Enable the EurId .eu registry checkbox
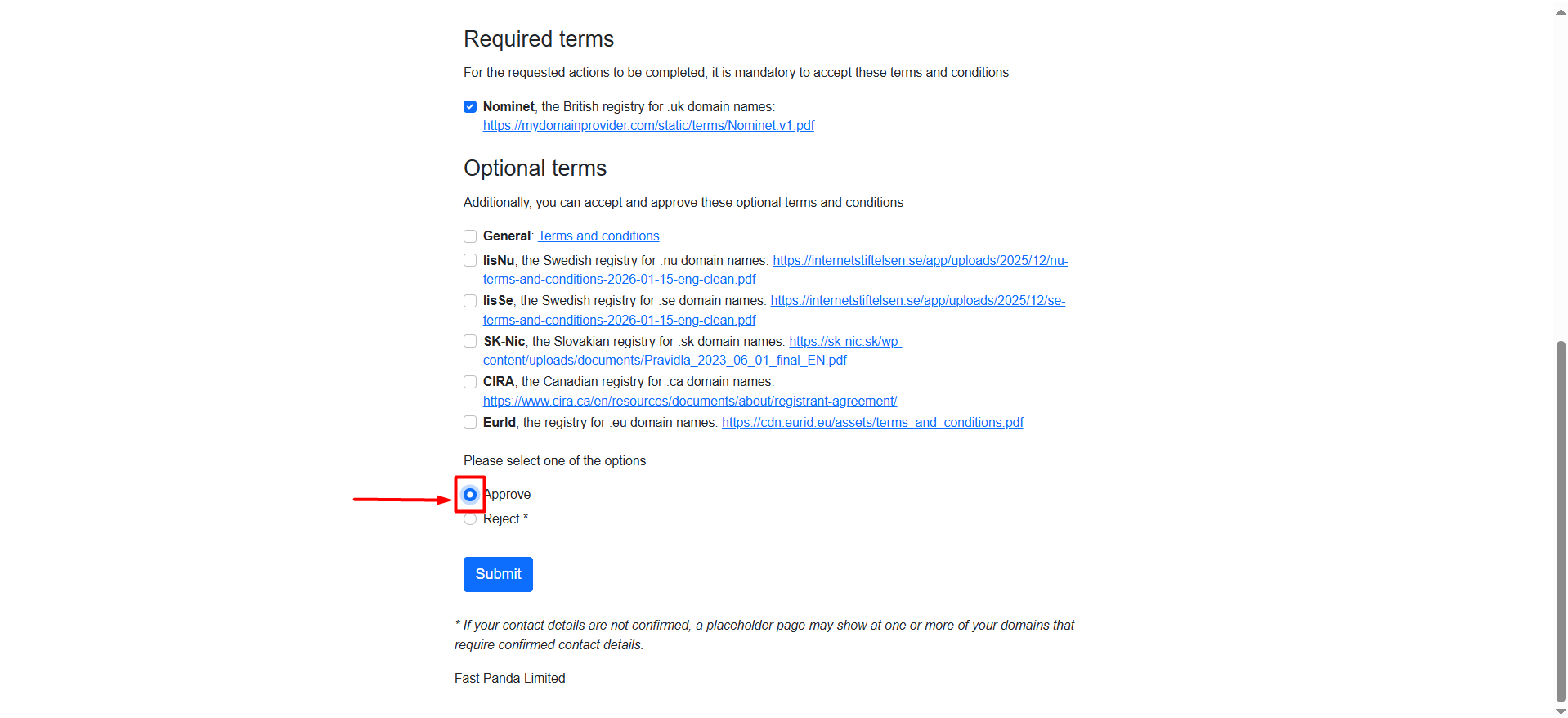Viewport: 1568px width, 718px height. click(470, 423)
